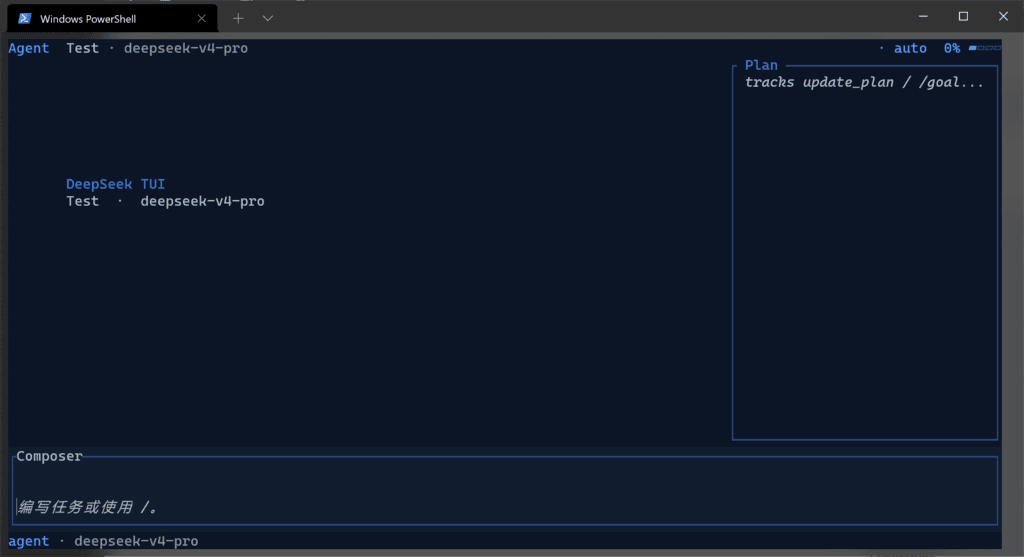This screenshot has height=557, width=1024.
Task: Click the 0% context usage value
Action: tap(952, 48)
